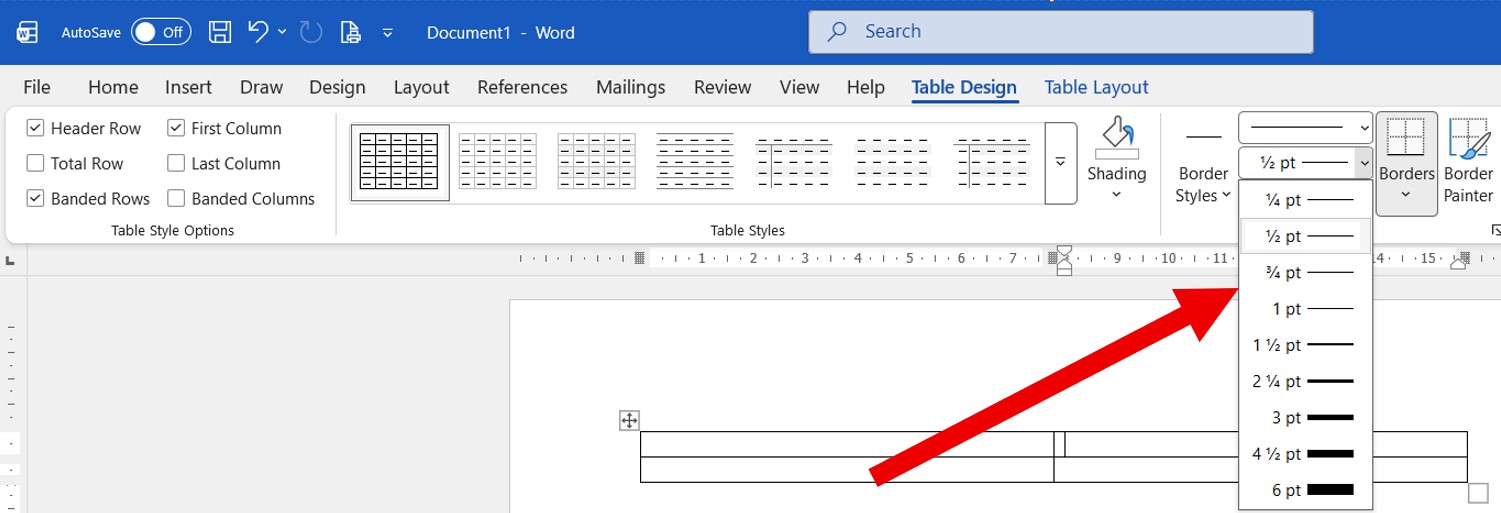Open the Design tab

337,87
